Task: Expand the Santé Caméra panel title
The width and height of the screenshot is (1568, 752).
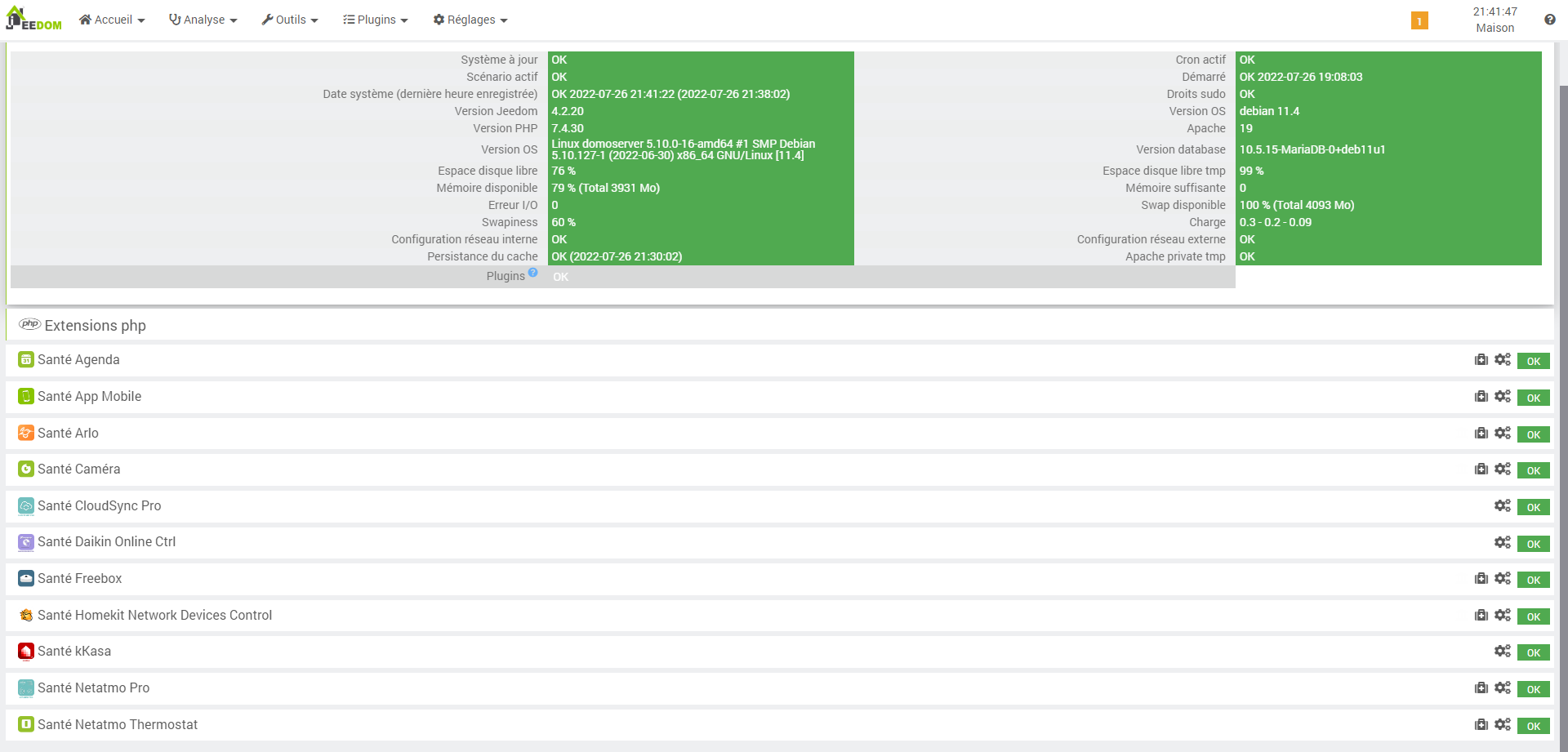Action: click(x=79, y=469)
